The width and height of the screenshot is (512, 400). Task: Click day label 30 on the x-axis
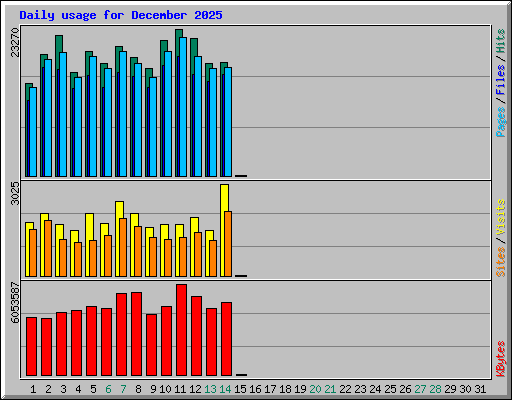pos(465,389)
